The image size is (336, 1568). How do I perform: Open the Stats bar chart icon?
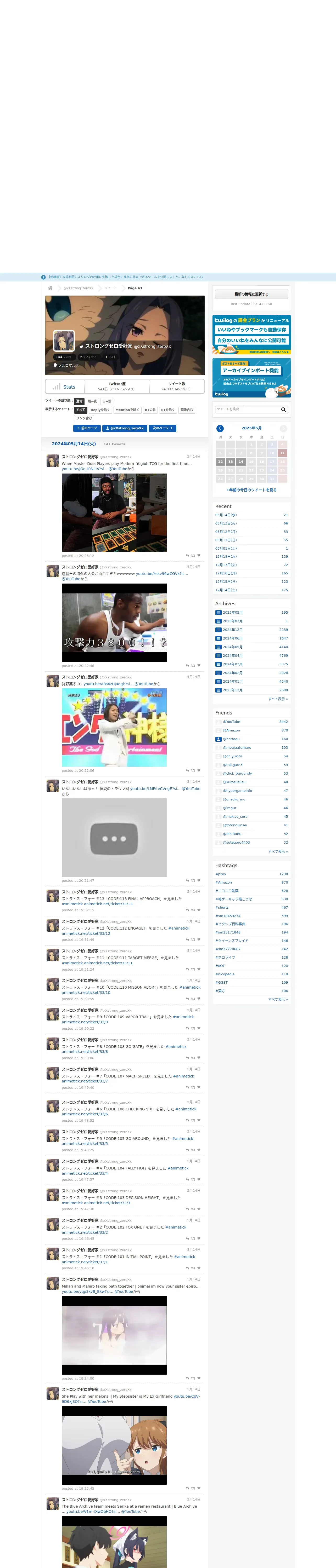tap(57, 387)
